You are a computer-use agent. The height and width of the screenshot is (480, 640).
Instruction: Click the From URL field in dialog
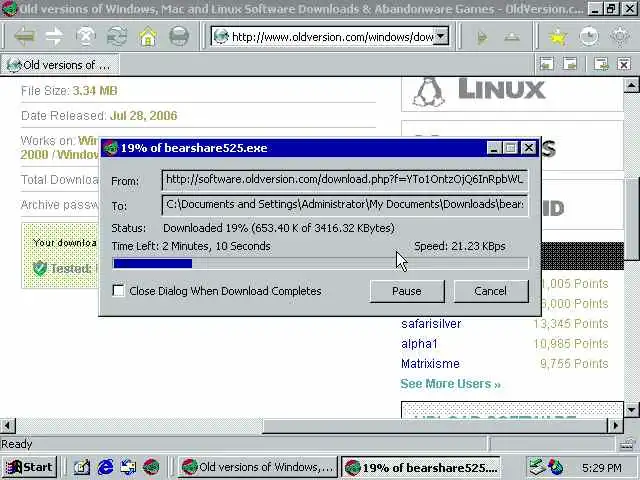pos(345,180)
